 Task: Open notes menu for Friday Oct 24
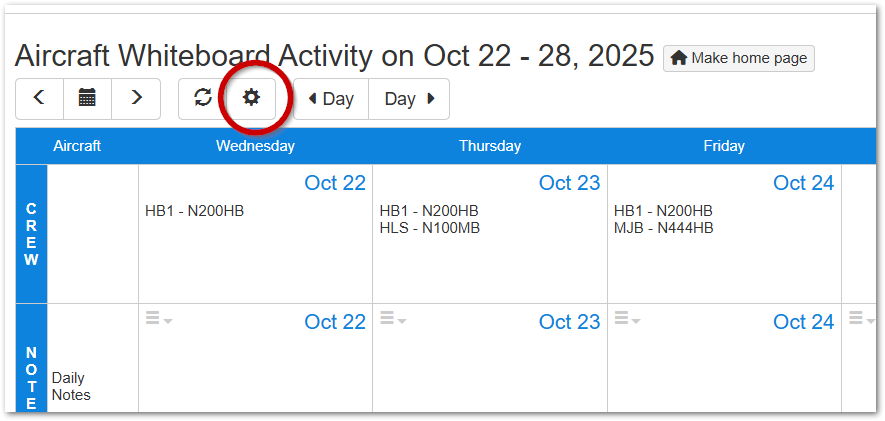627,319
